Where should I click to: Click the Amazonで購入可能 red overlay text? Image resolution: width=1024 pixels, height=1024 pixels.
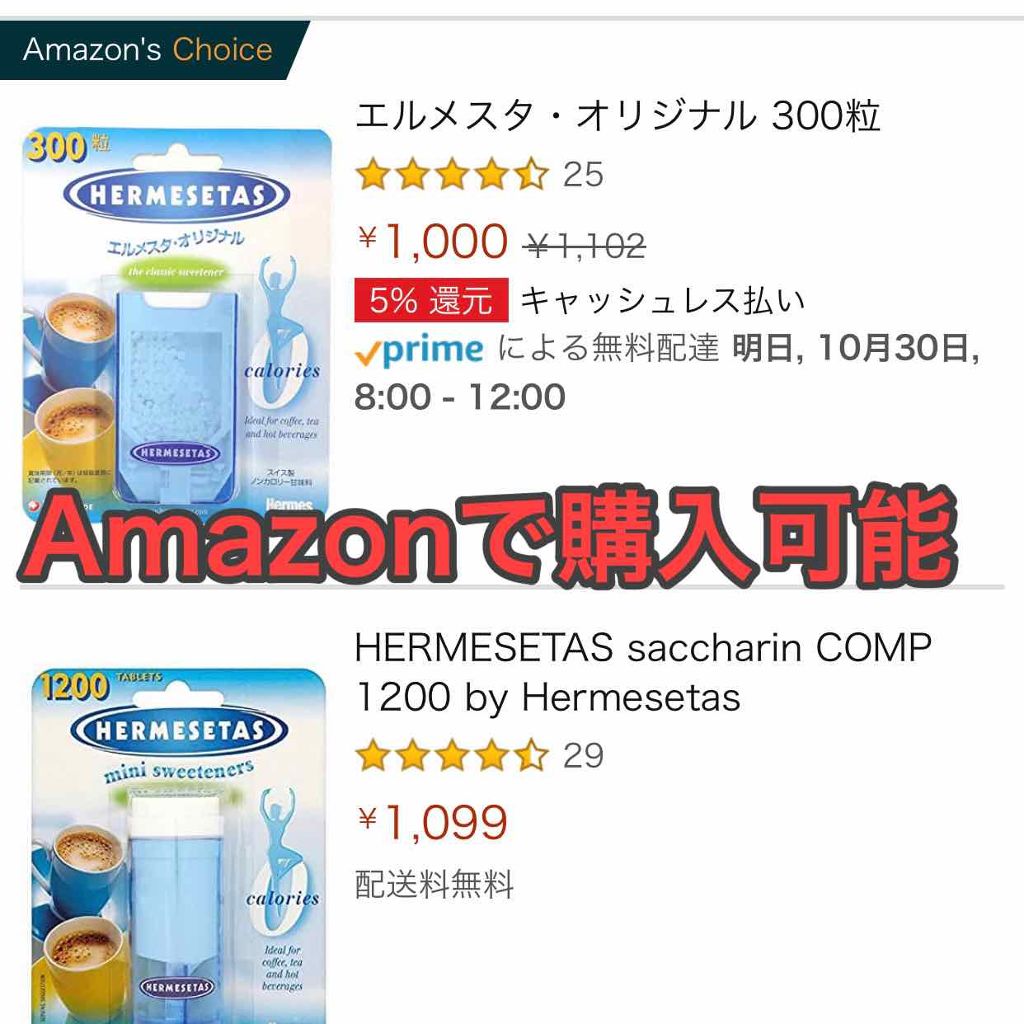click(488, 537)
